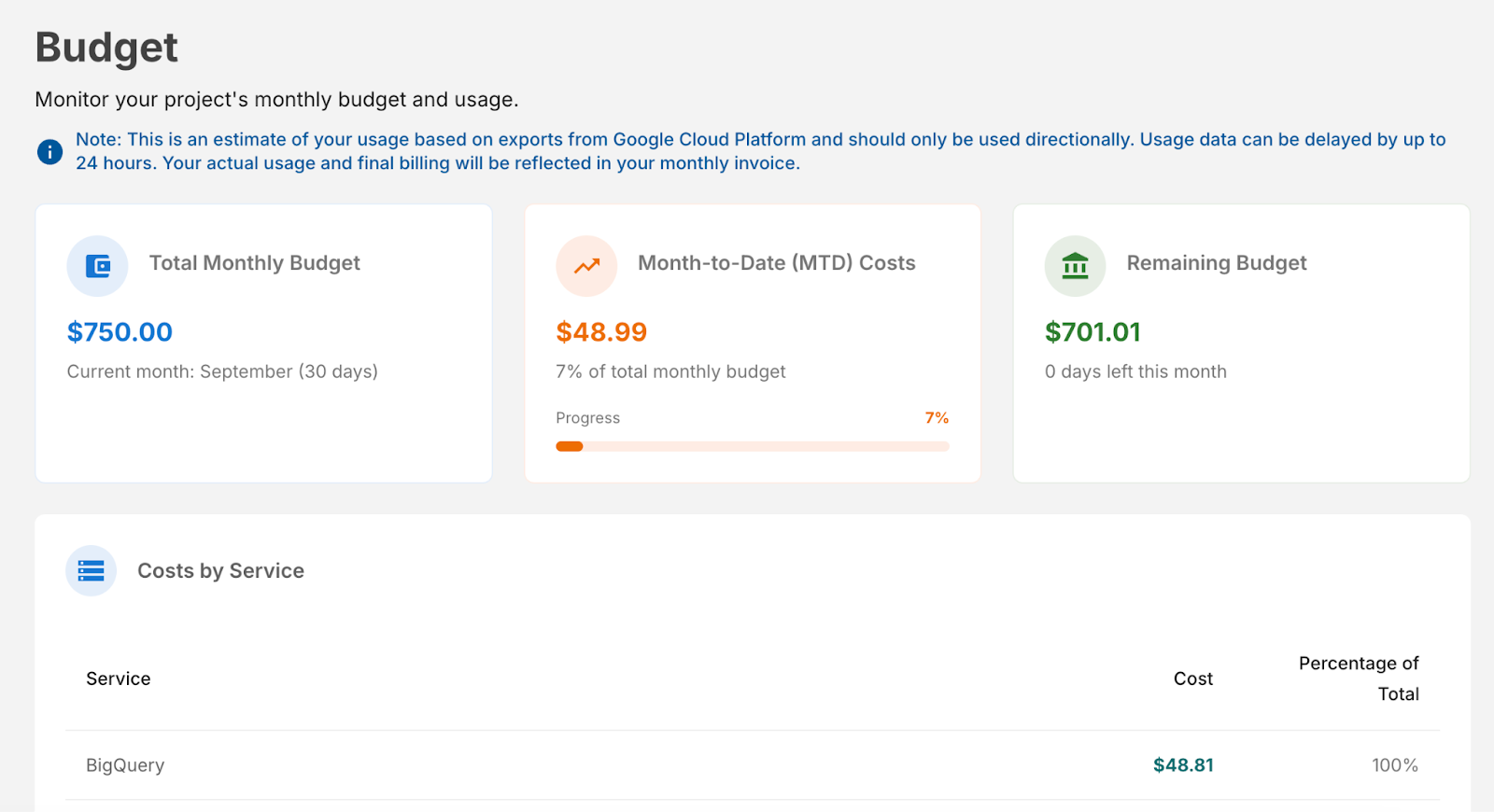
Task: Click the Service column header
Action: coord(119,679)
